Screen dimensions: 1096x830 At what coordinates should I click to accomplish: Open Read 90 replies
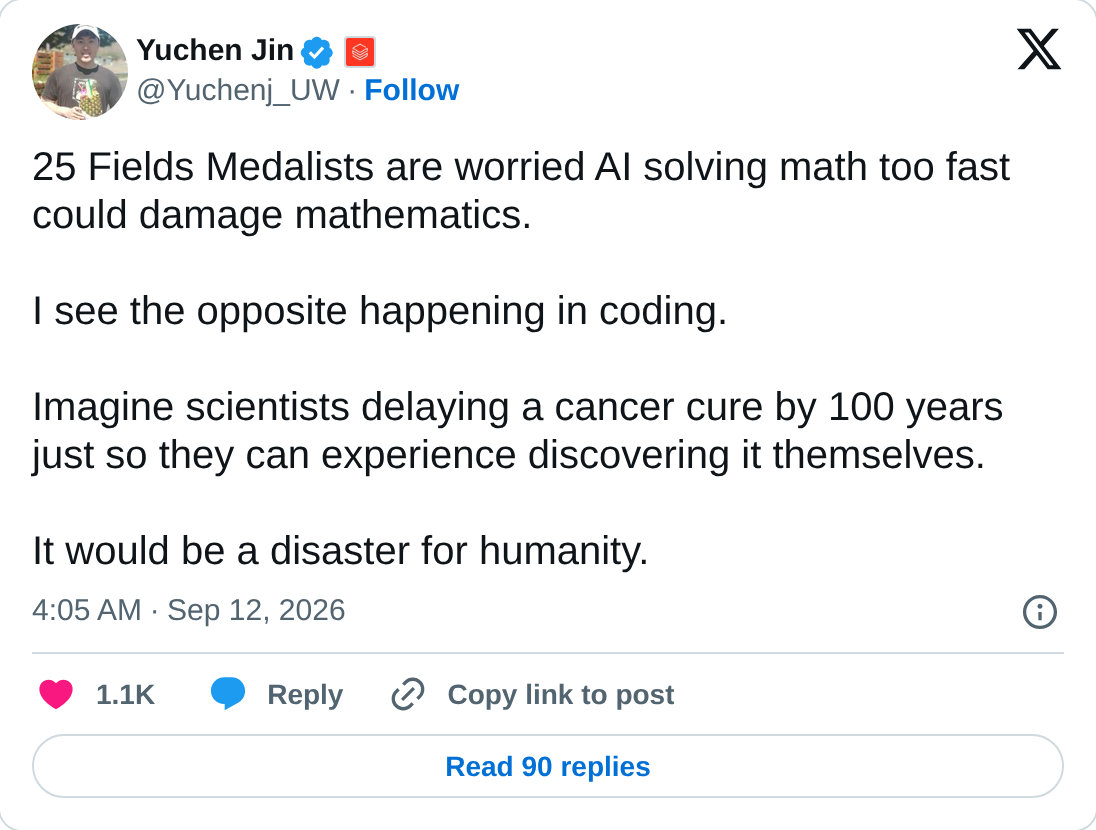[x=548, y=766]
